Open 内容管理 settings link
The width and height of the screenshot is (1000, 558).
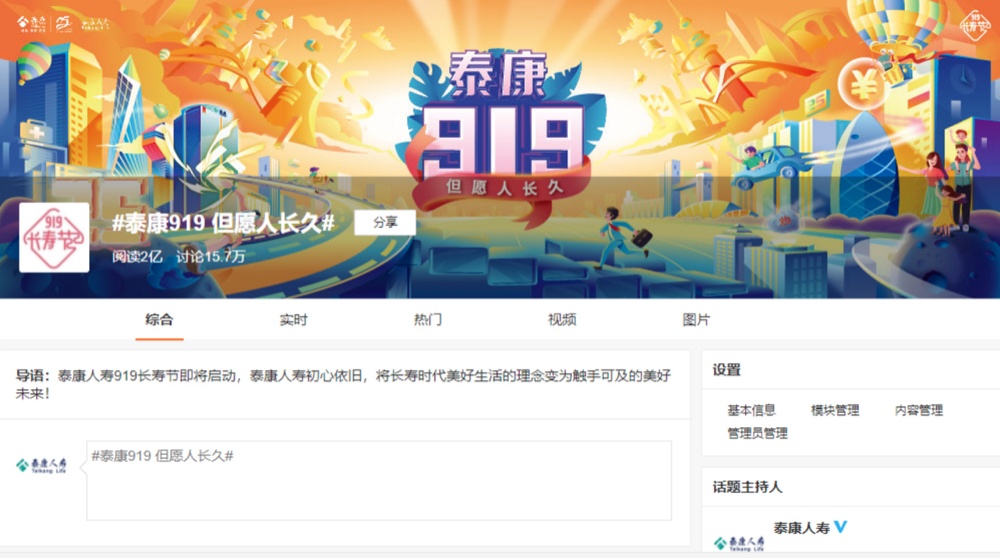click(918, 410)
